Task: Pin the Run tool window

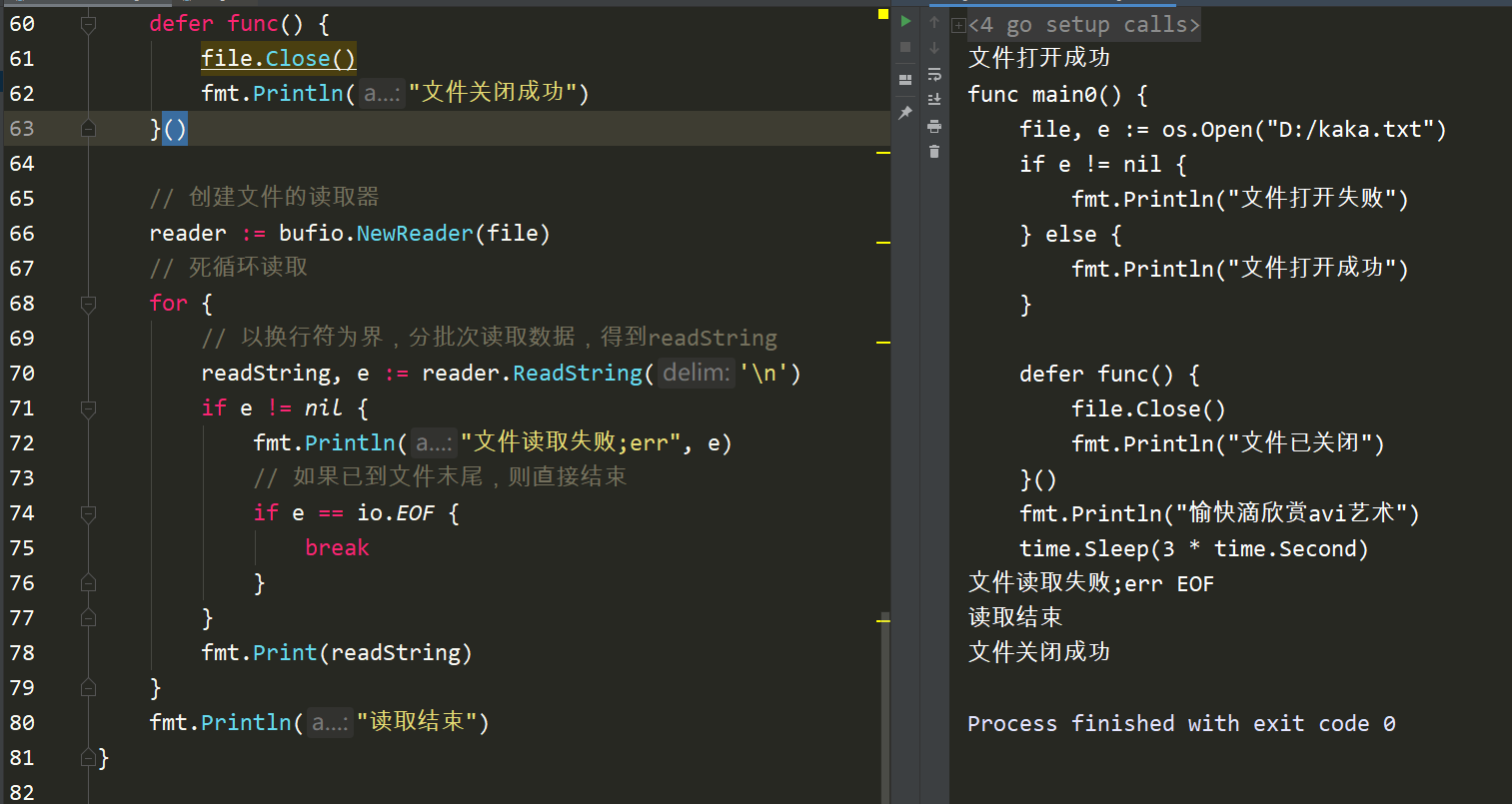Action: pos(905,112)
